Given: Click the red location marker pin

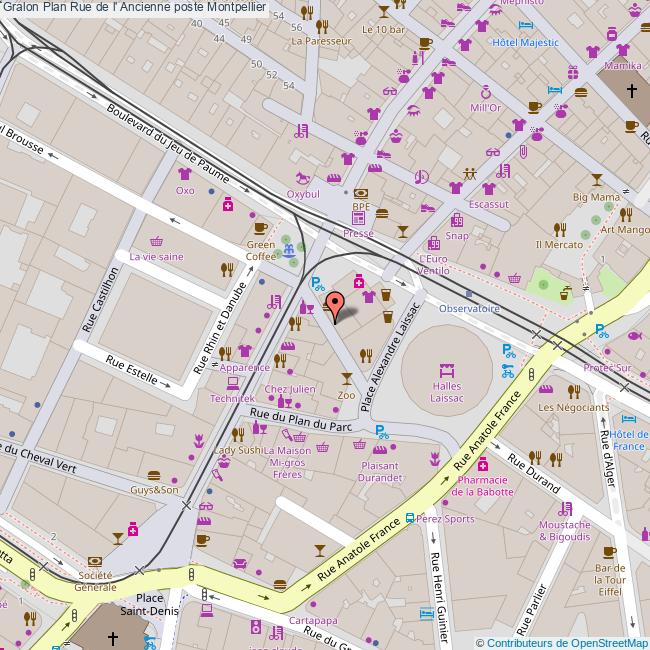Looking at the screenshot, I should click(336, 303).
